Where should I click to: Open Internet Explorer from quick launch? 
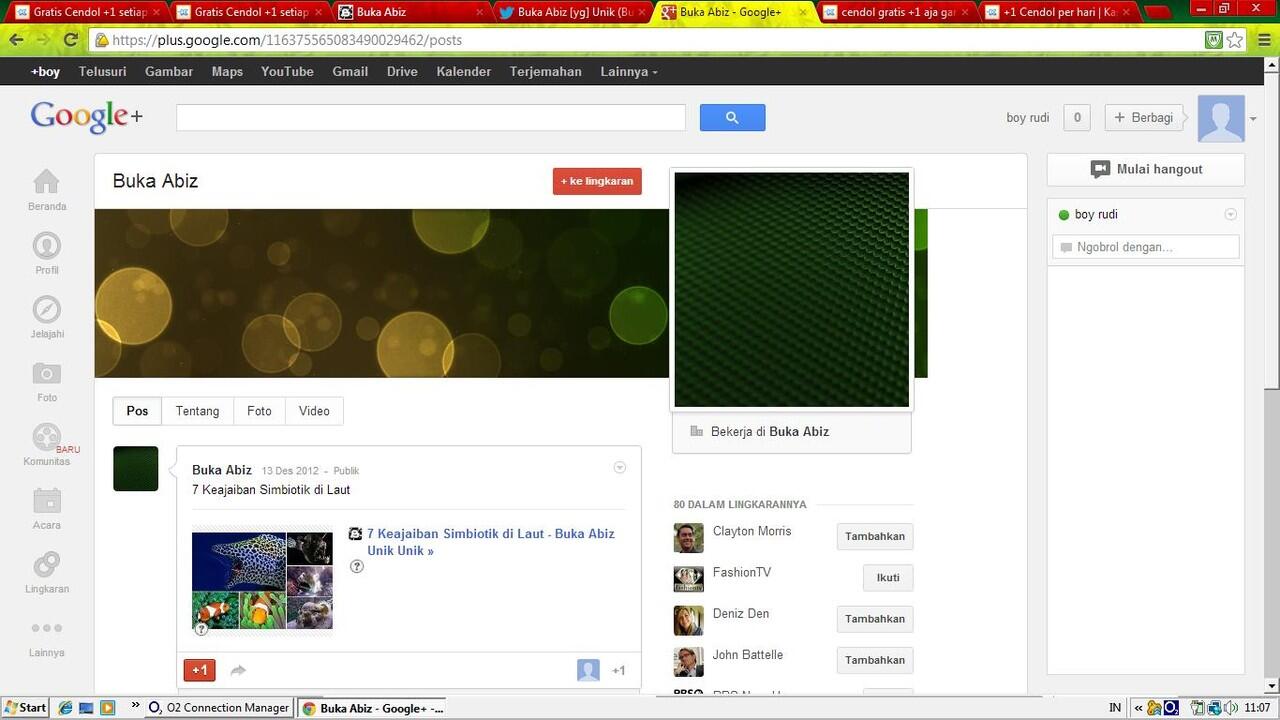point(66,707)
